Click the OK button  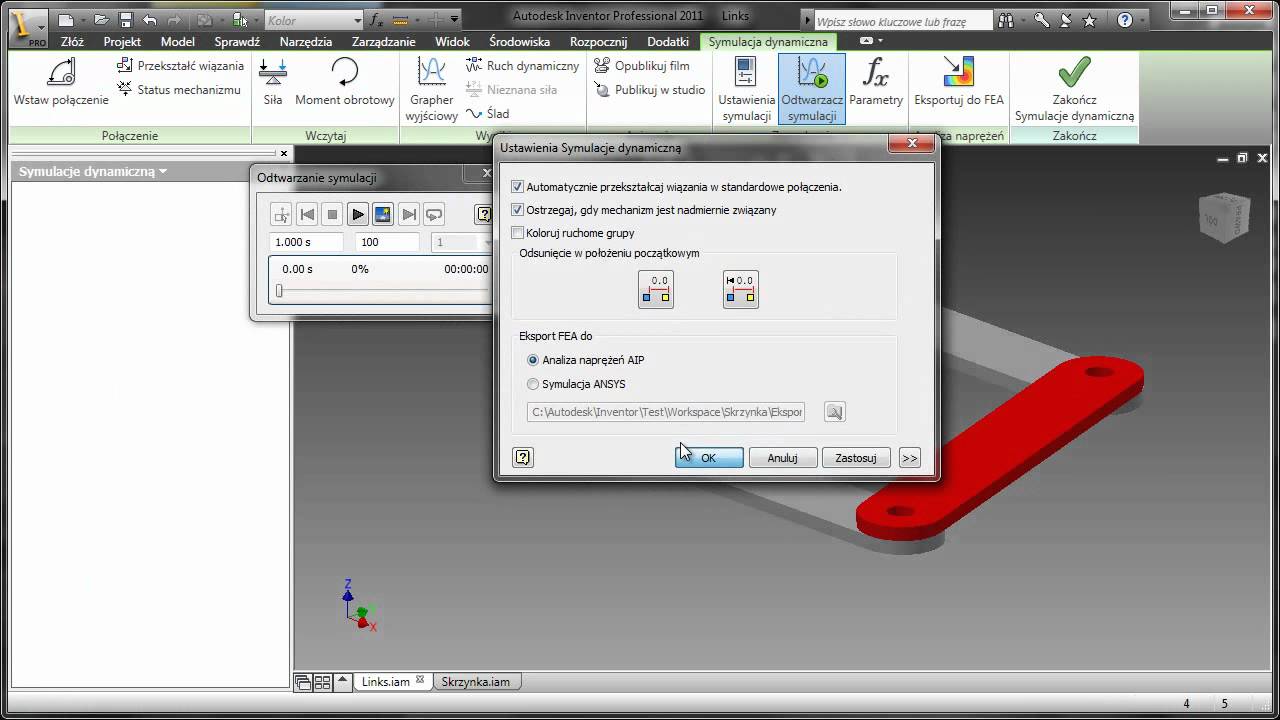point(709,458)
